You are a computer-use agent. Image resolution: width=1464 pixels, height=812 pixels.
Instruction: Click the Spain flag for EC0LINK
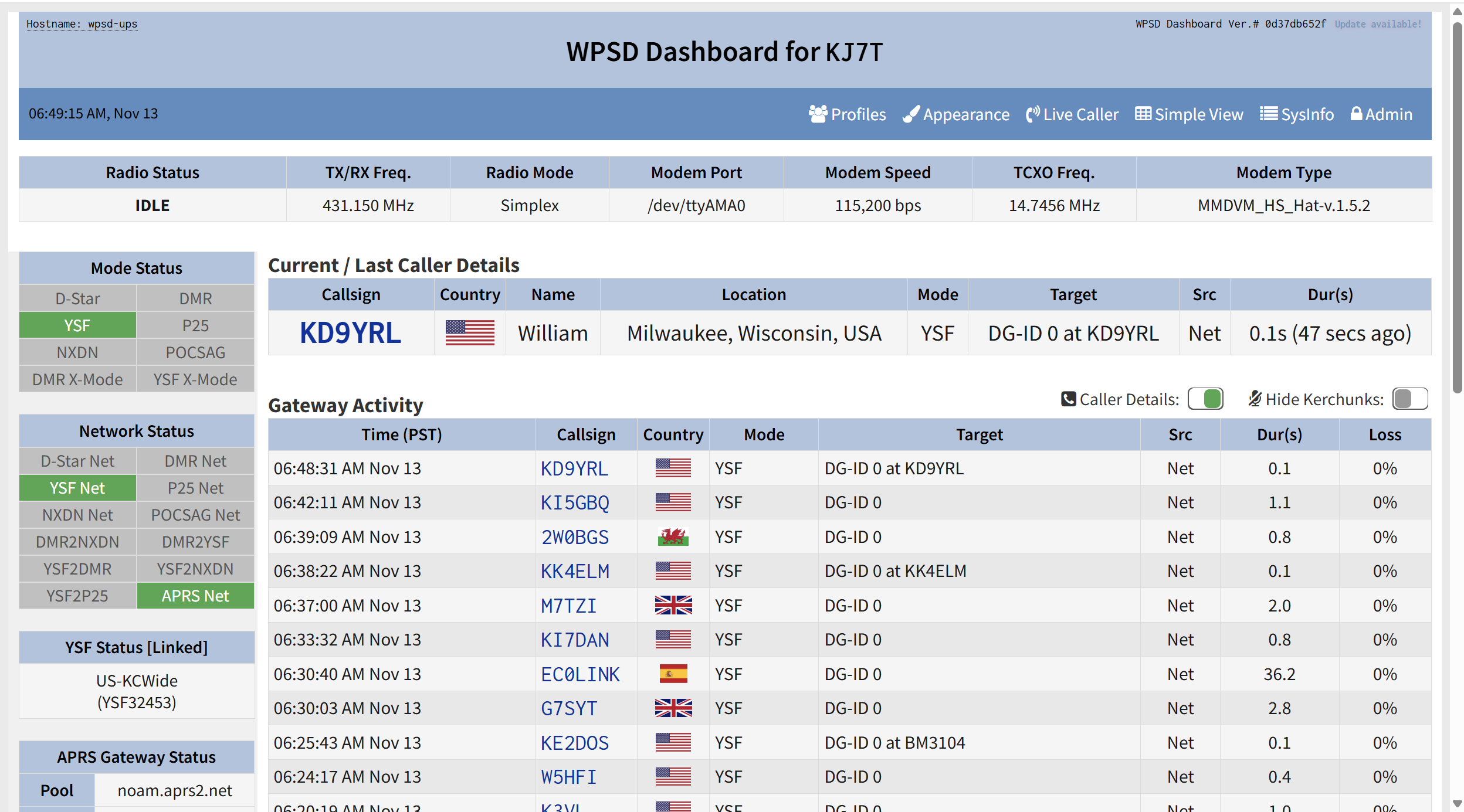point(673,674)
